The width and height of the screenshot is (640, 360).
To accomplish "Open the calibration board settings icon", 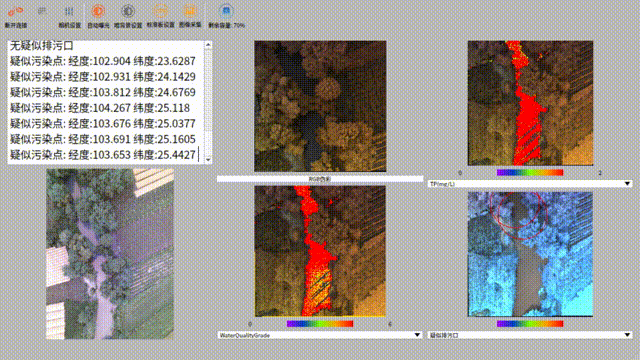I will click(160, 11).
